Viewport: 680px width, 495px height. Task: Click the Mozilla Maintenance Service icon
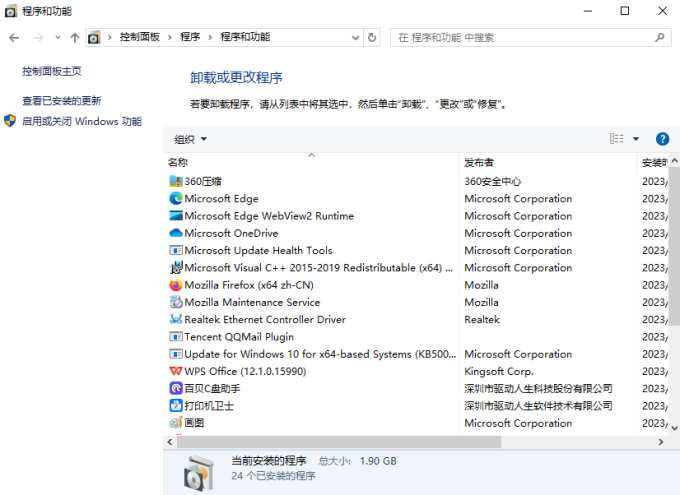point(176,302)
